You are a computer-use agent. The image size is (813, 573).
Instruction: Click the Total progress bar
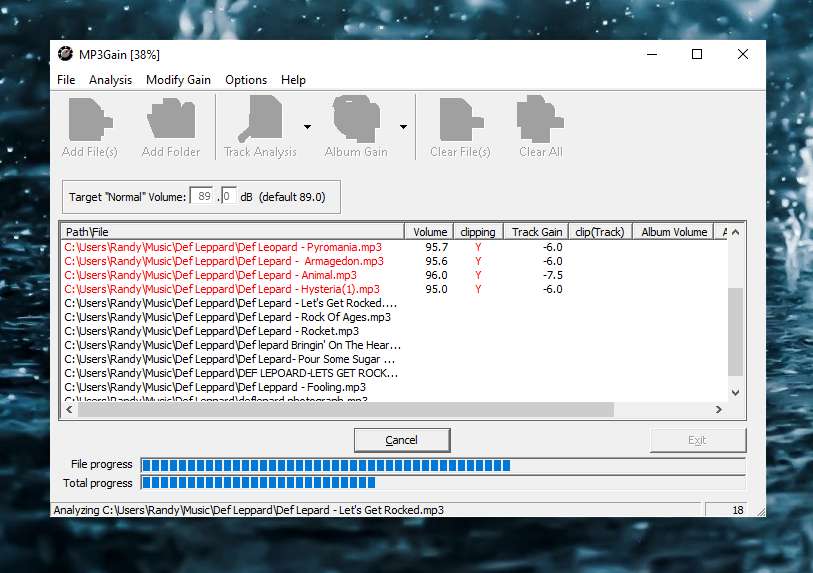[443, 483]
